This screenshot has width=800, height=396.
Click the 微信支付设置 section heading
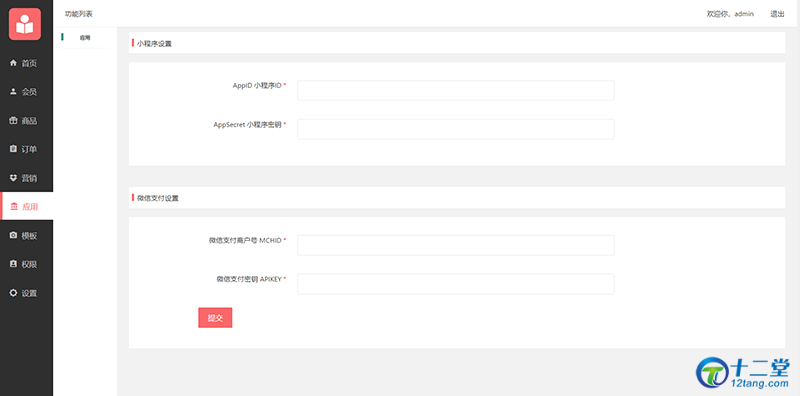pos(158,198)
